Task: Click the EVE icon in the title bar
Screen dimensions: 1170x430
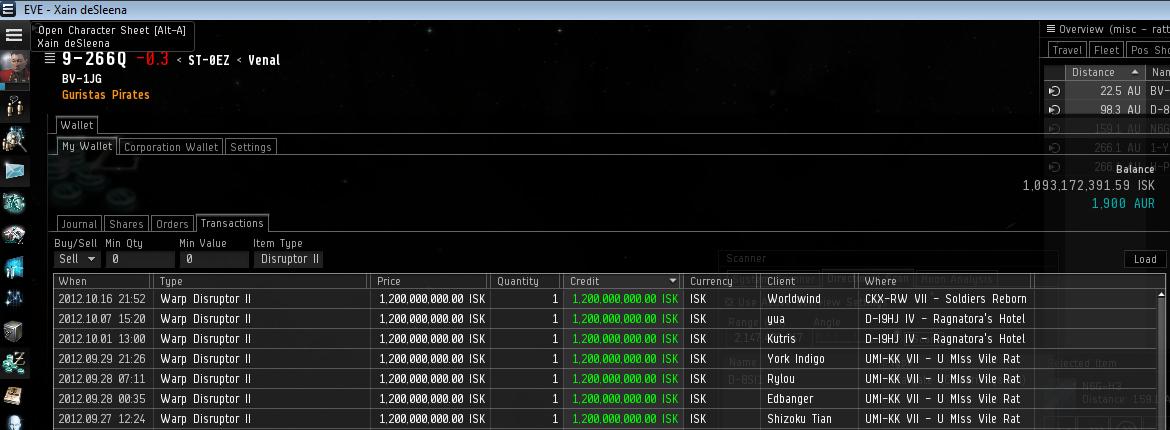Action: point(8,9)
